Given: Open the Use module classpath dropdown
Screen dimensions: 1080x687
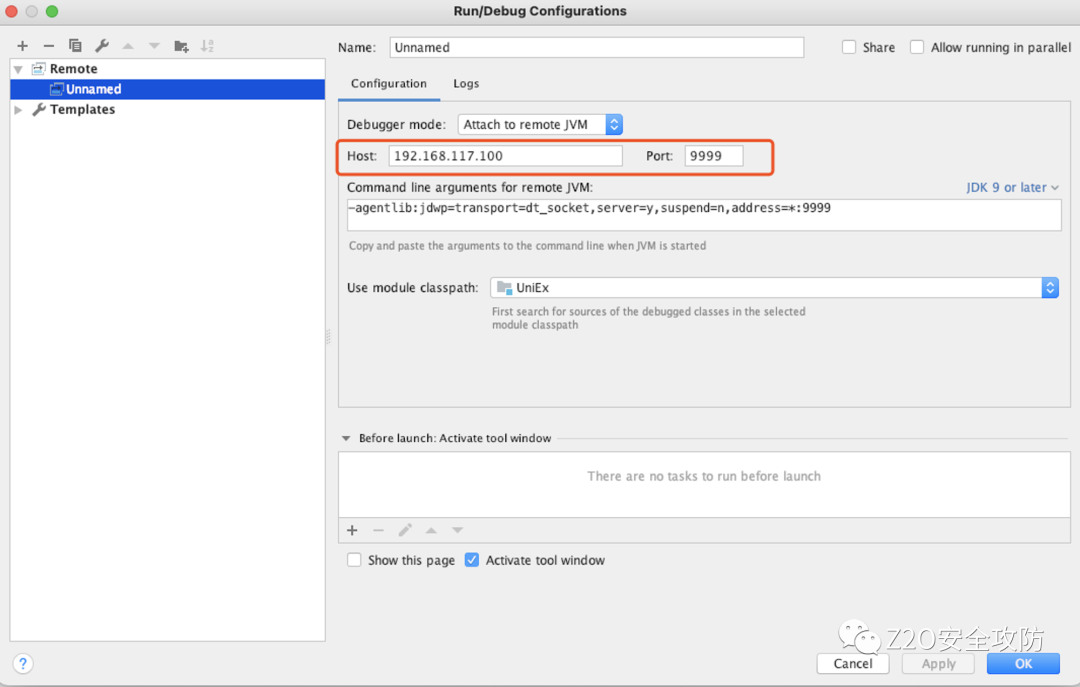Looking at the screenshot, I should (773, 287).
